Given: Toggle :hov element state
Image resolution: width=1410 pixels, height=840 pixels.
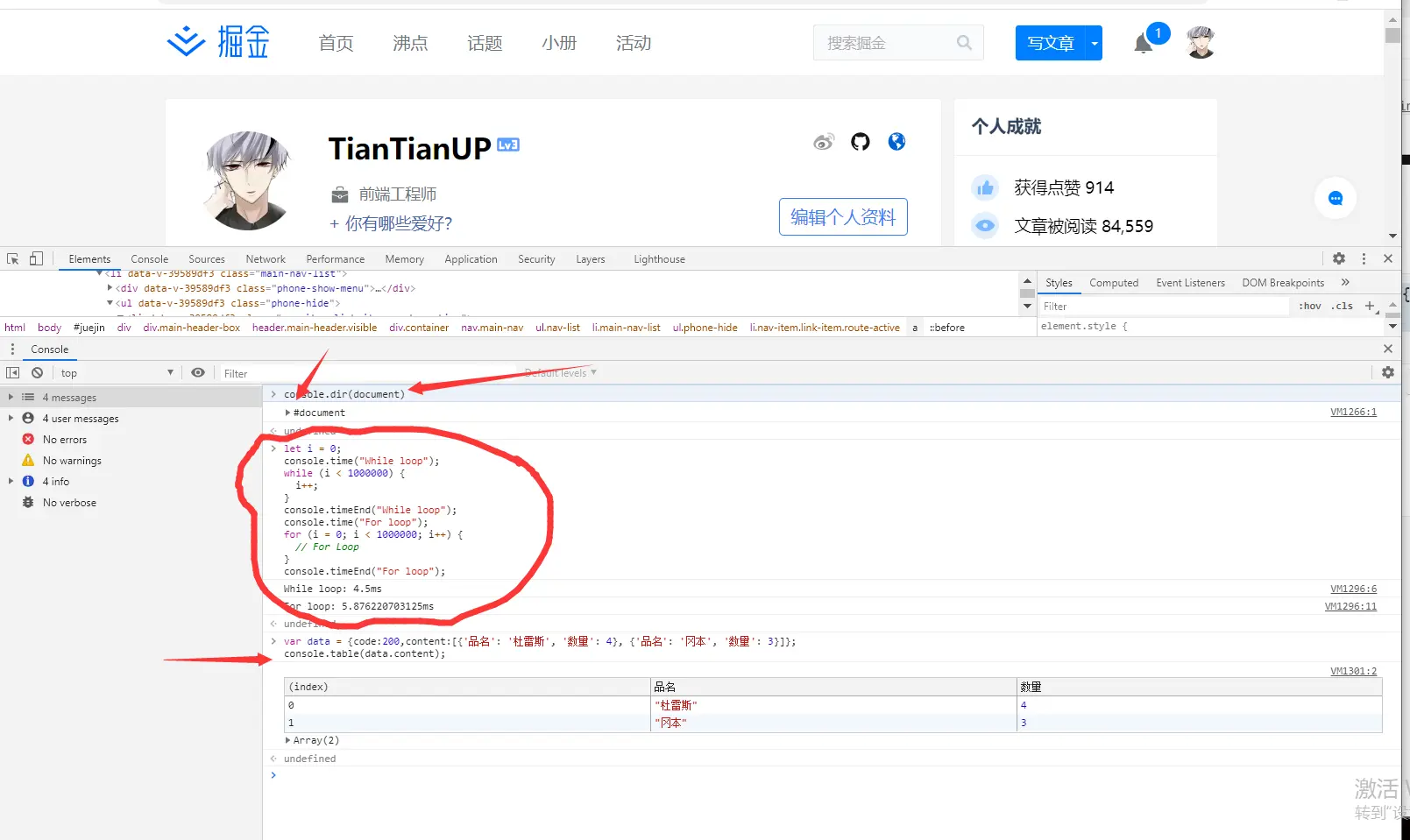Looking at the screenshot, I should [1310, 306].
